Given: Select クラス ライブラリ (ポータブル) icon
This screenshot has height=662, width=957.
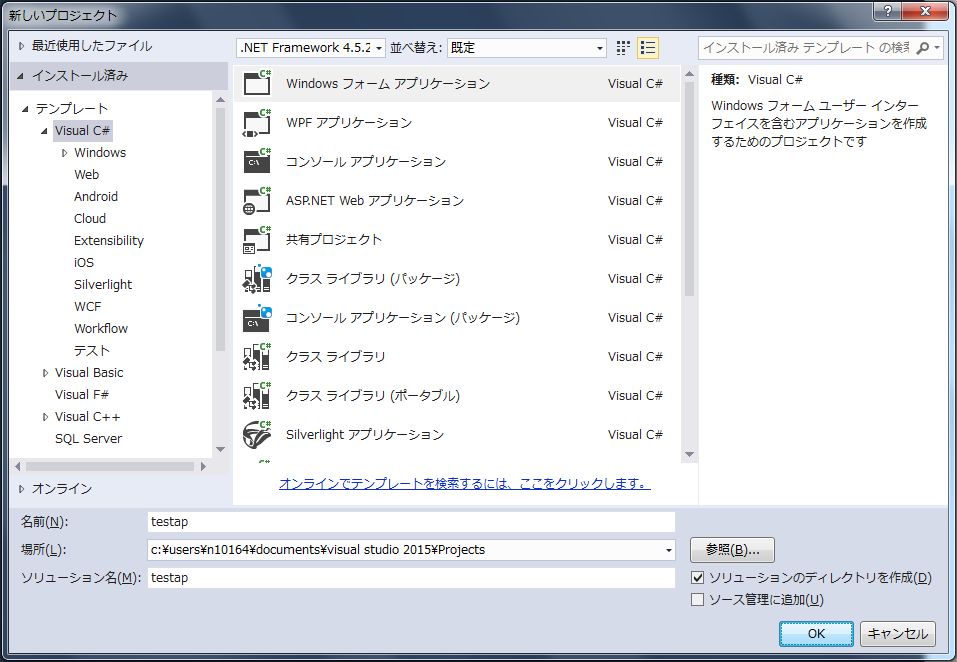Looking at the screenshot, I should [x=257, y=395].
